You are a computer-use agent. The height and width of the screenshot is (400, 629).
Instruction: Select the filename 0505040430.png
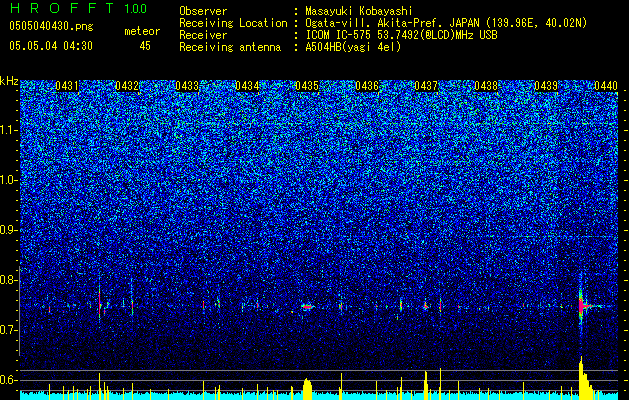point(51,27)
